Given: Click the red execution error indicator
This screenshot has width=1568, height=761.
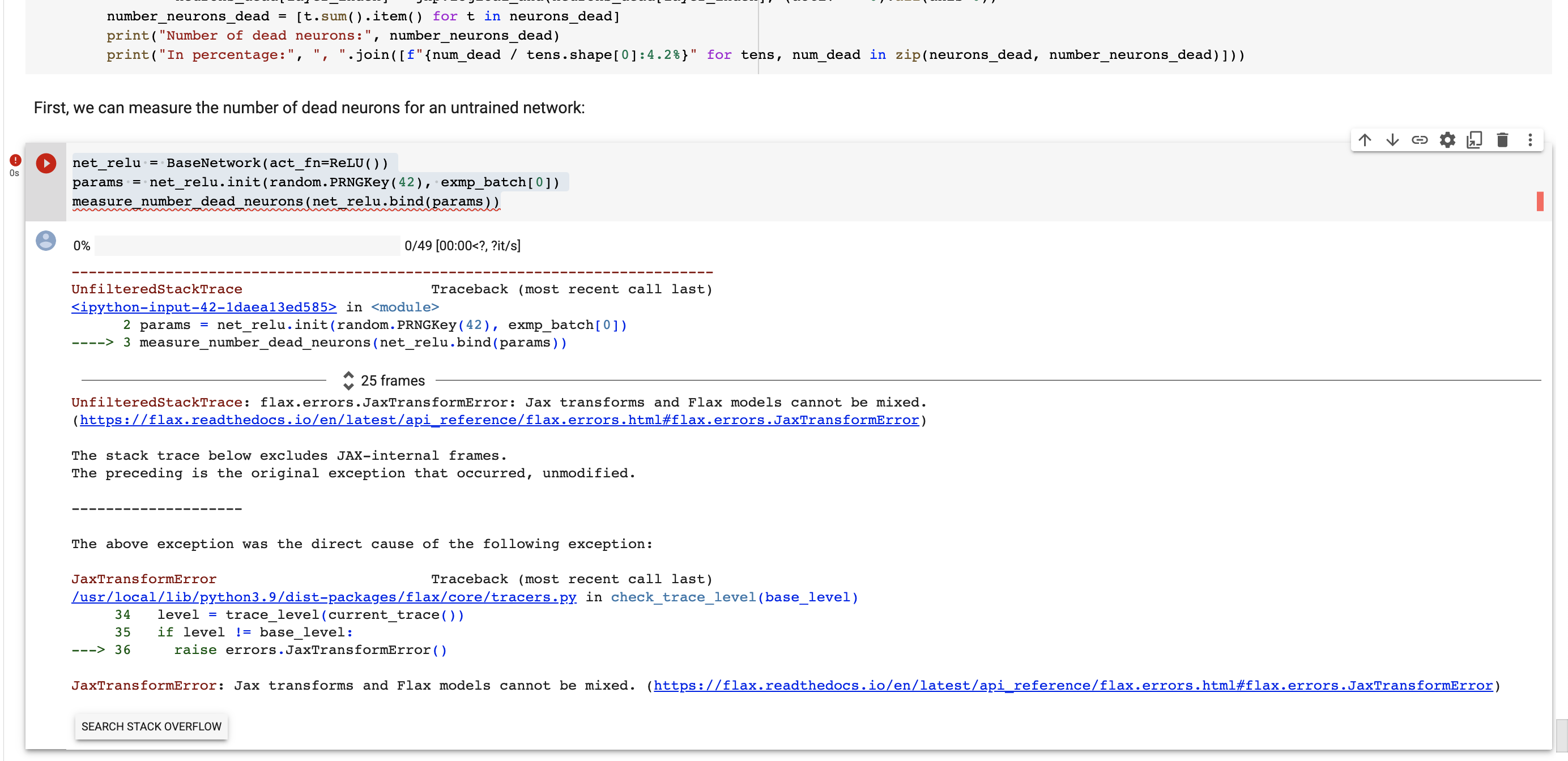Looking at the screenshot, I should tap(15, 160).
